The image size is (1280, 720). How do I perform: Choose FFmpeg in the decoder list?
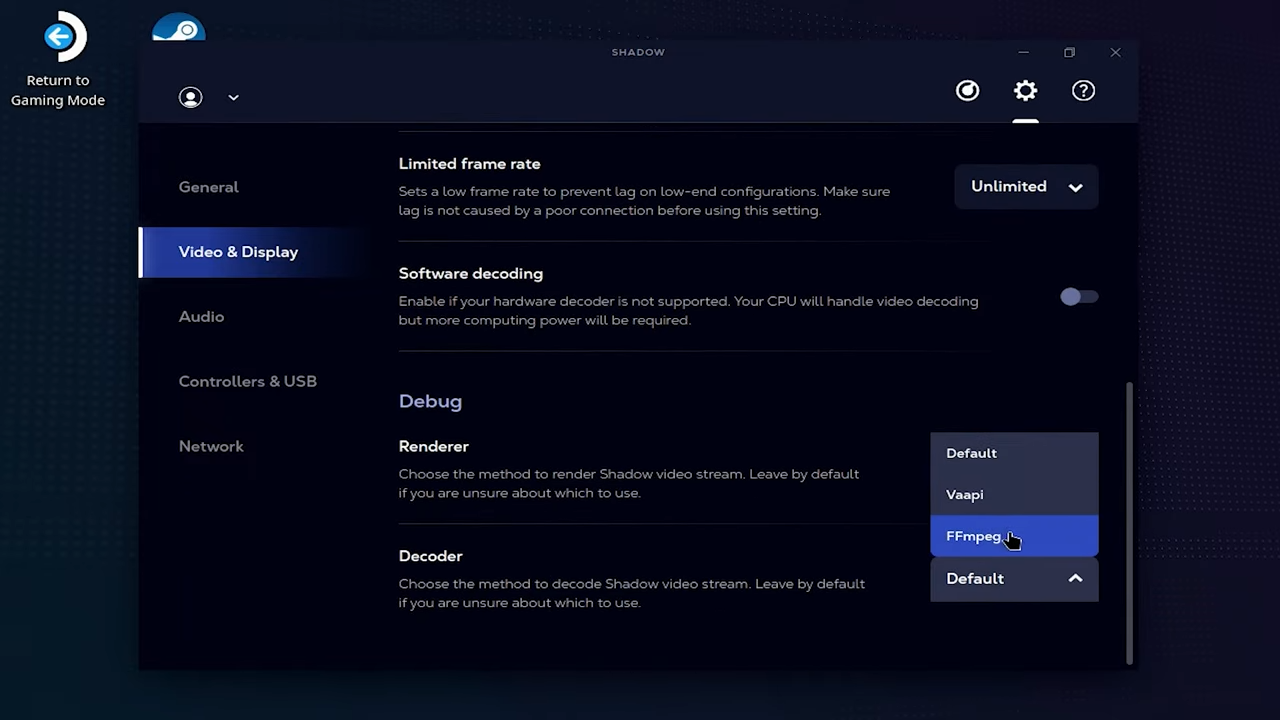(1014, 536)
